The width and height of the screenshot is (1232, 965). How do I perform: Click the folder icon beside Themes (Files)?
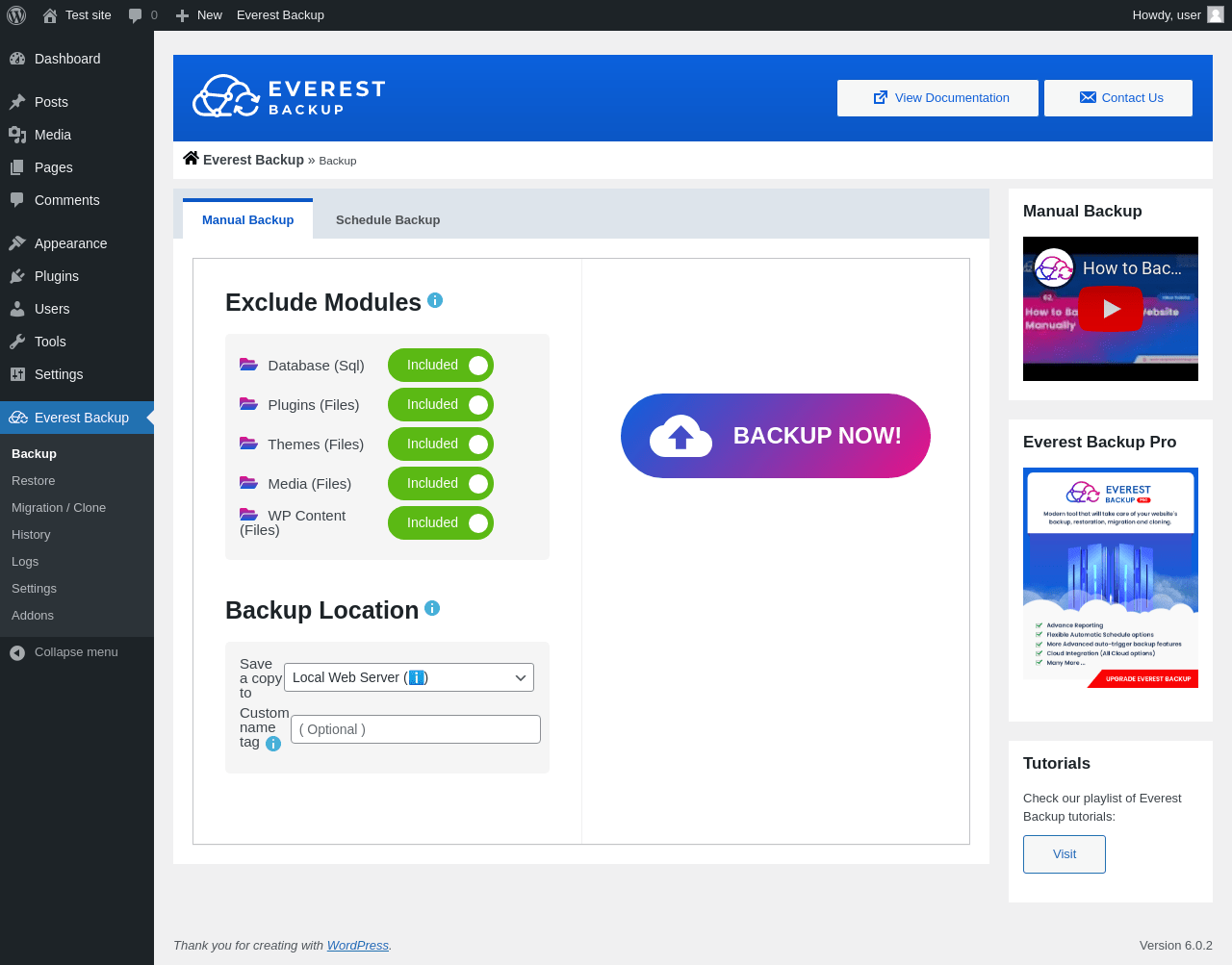pyautogui.click(x=248, y=444)
